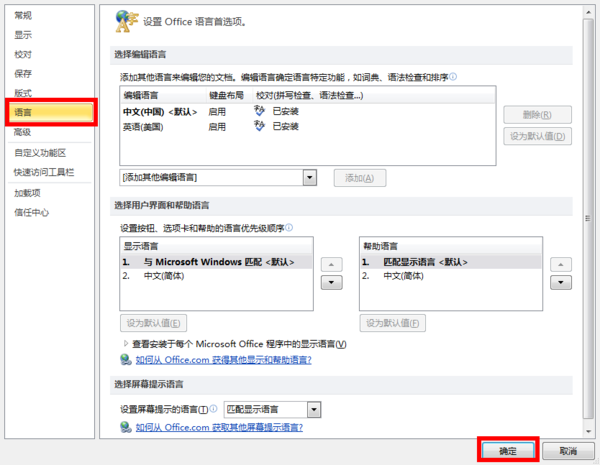Open link 如何从 Office.com 获得其他显示和帮助语言
Viewport: 600px width, 465px height.
[x=223, y=360]
